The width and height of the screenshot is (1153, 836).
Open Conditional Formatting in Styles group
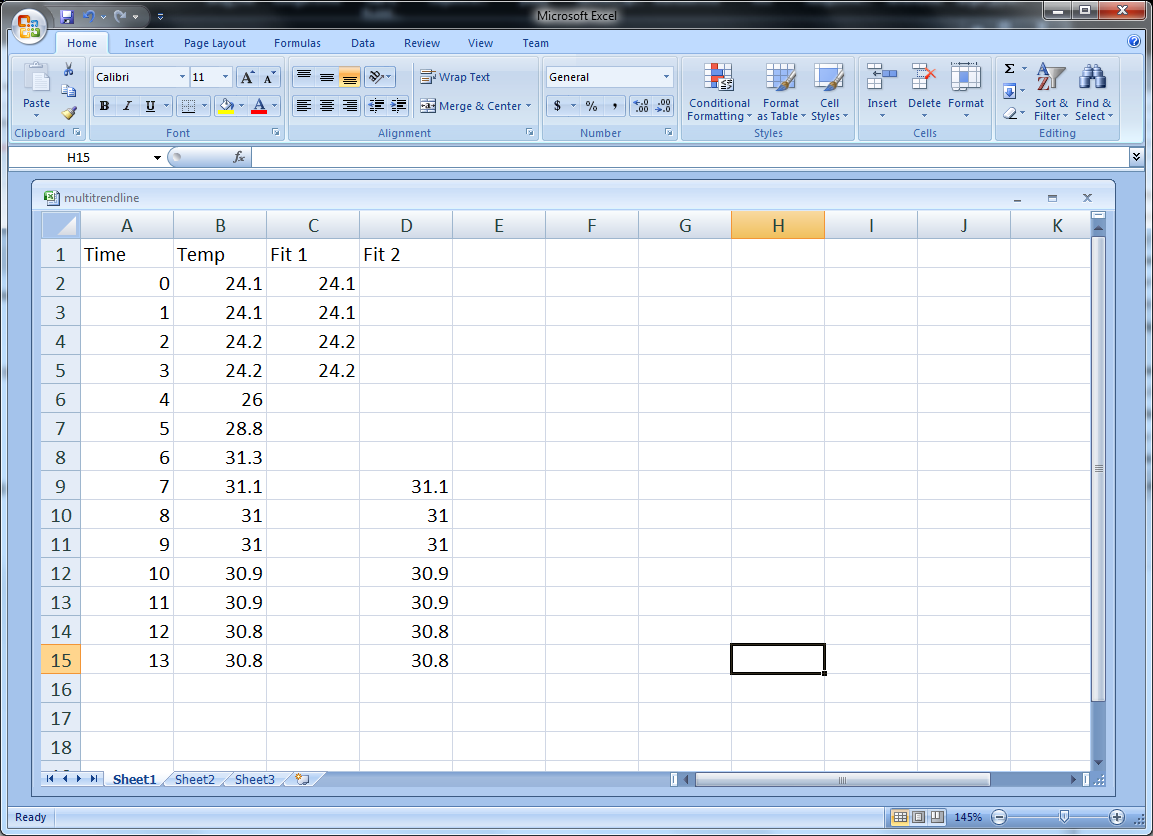coord(719,93)
